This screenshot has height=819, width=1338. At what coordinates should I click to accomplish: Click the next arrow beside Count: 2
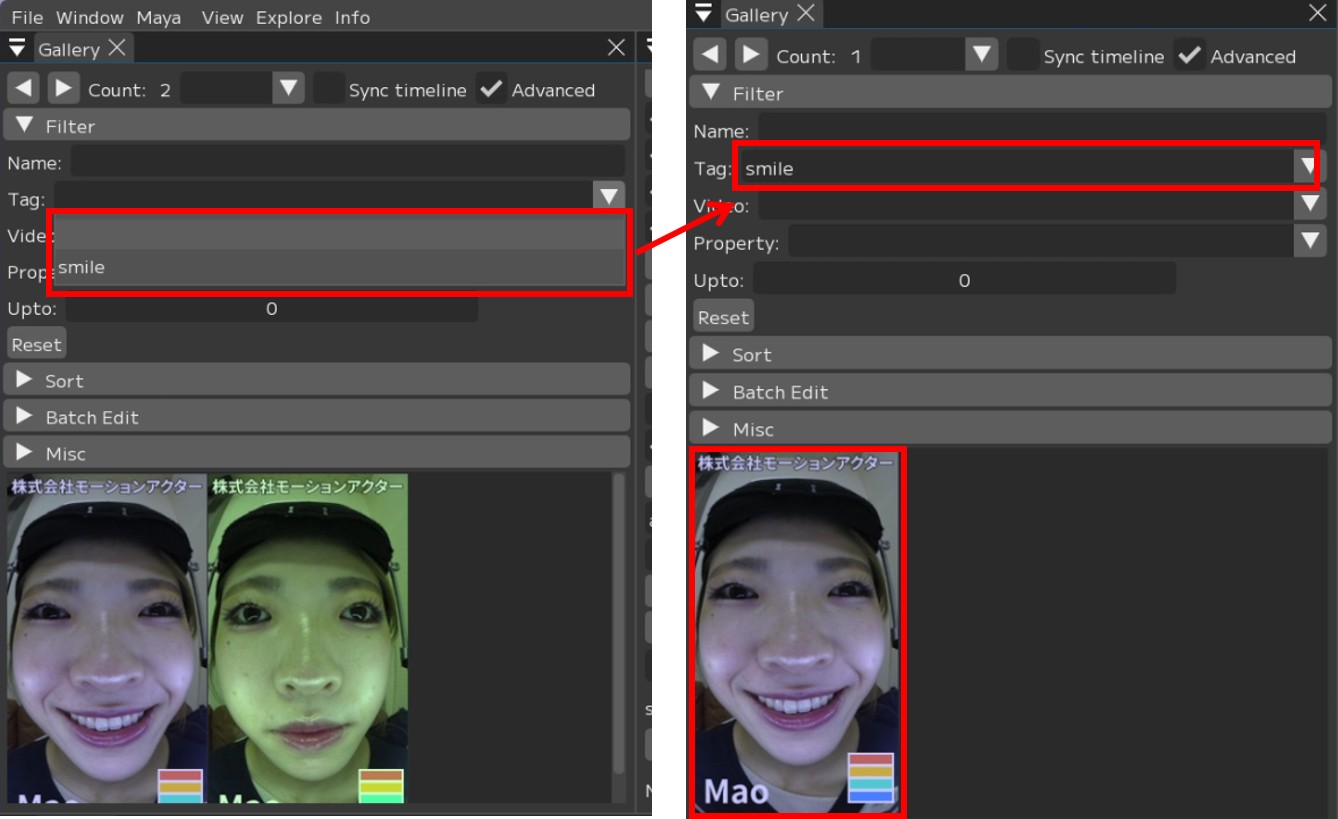pos(64,87)
